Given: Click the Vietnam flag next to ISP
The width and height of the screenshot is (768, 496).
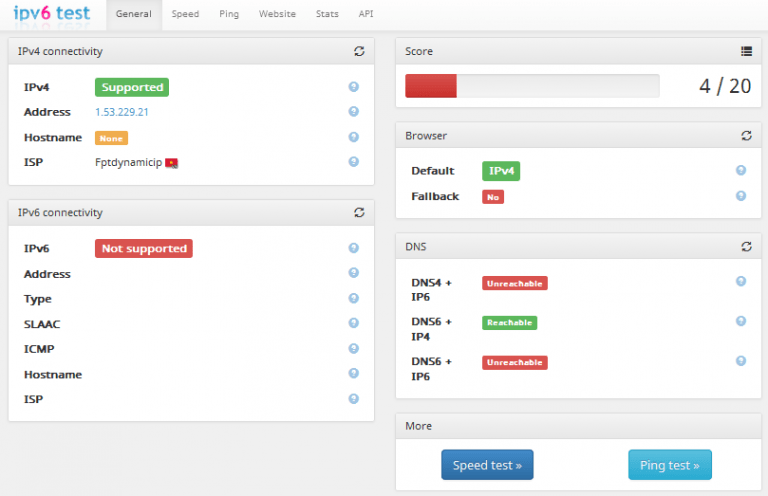Looking at the screenshot, I should pyautogui.click(x=172, y=162).
